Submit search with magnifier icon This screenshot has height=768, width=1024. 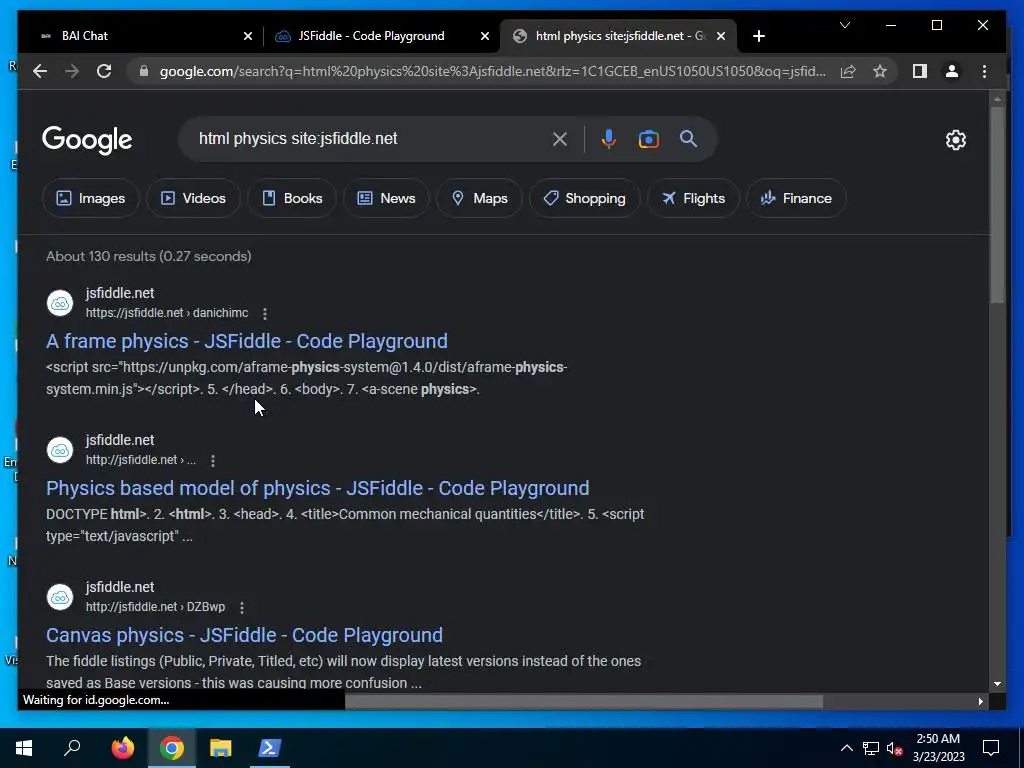(x=688, y=138)
